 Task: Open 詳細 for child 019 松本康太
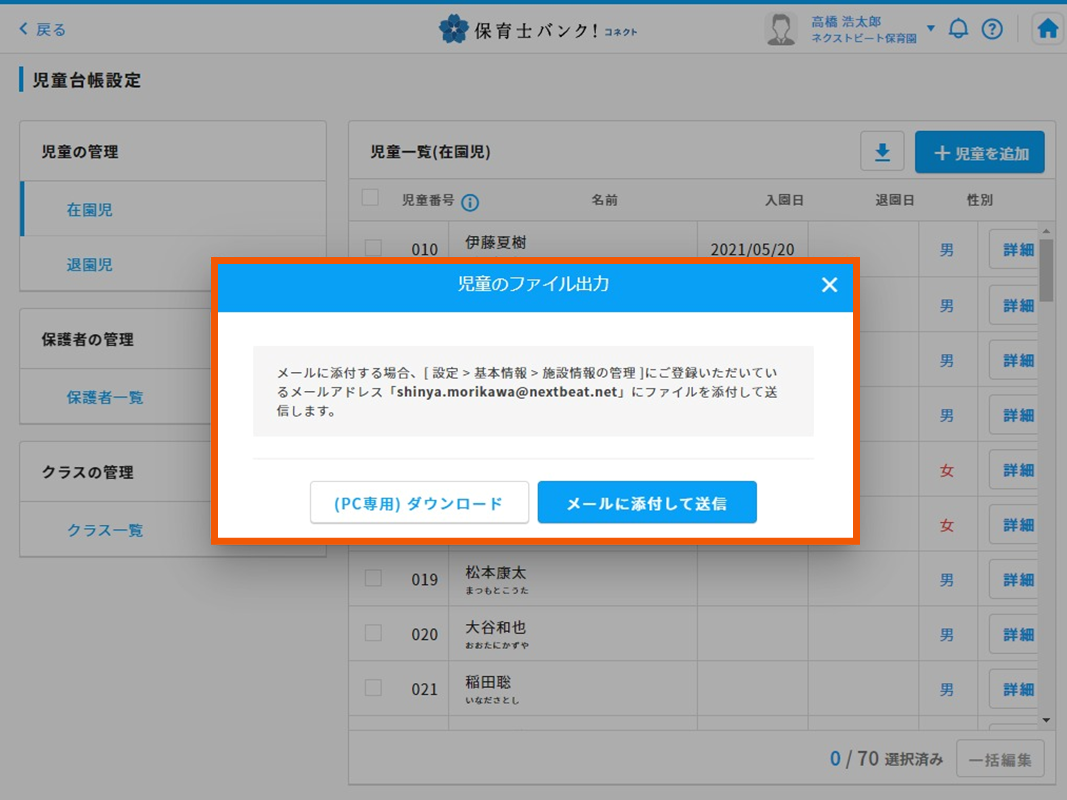click(1017, 579)
